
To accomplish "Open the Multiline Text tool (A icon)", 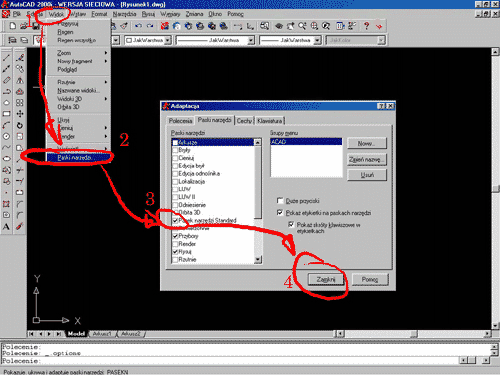I will [x=6, y=227].
